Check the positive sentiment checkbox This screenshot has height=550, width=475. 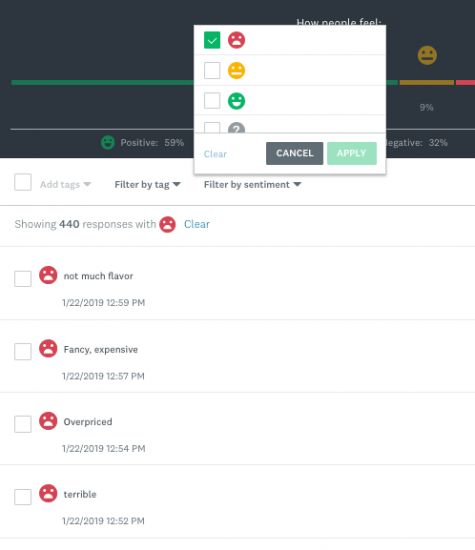[x=212, y=101]
